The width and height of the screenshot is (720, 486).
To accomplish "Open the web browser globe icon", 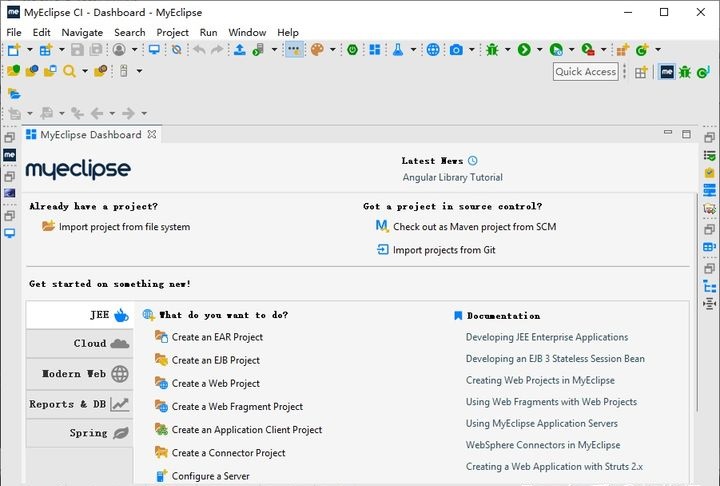I will pyautogui.click(x=433, y=50).
